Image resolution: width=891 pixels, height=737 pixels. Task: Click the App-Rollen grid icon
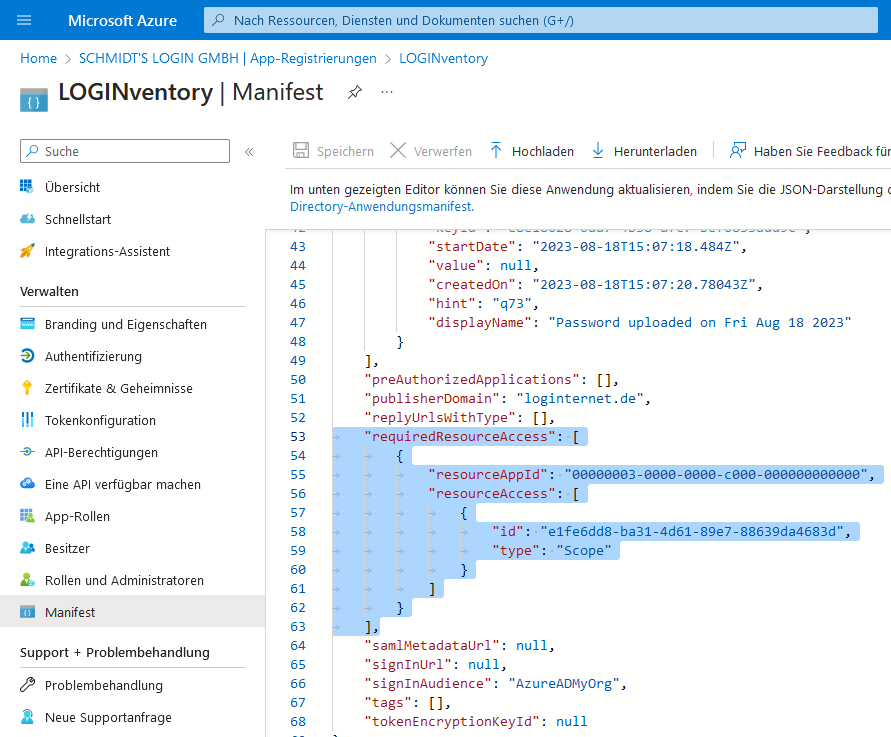point(27,515)
